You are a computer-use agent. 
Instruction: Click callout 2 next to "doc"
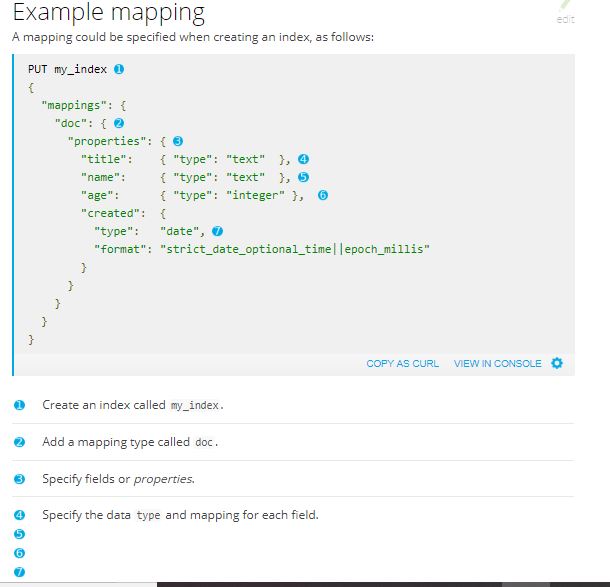[x=119, y=123]
